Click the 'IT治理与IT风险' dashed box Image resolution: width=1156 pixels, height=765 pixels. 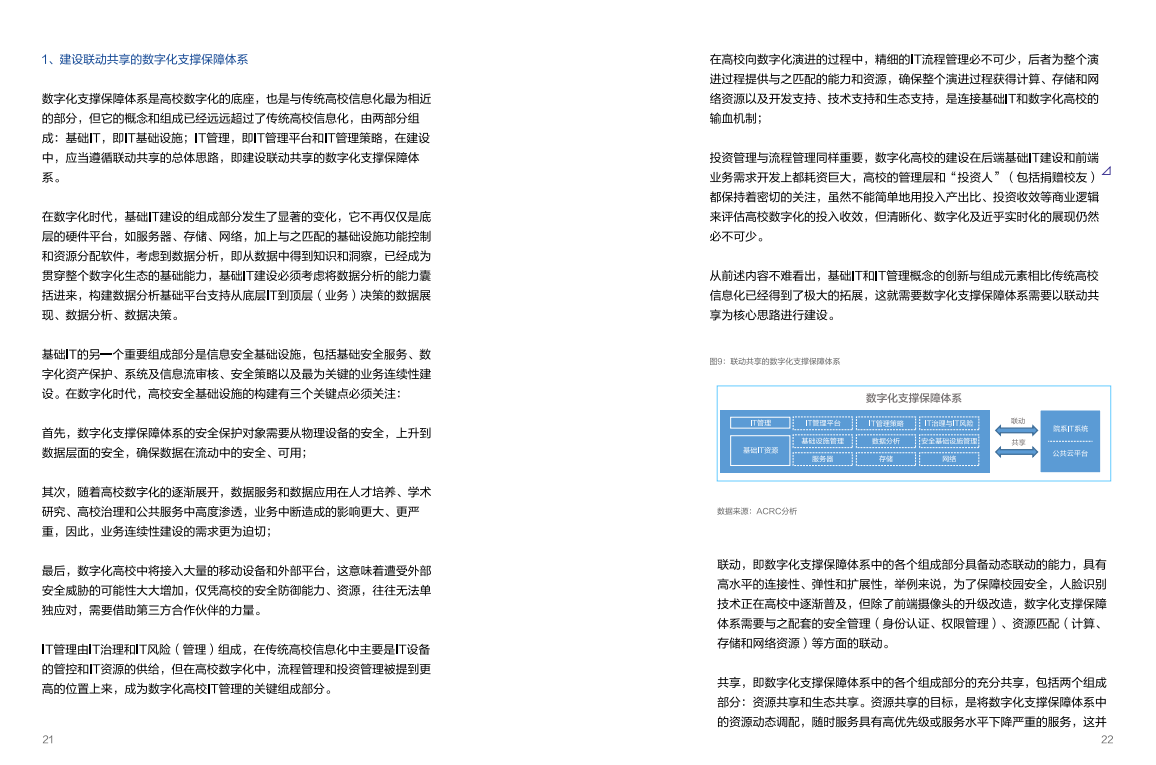click(x=949, y=423)
